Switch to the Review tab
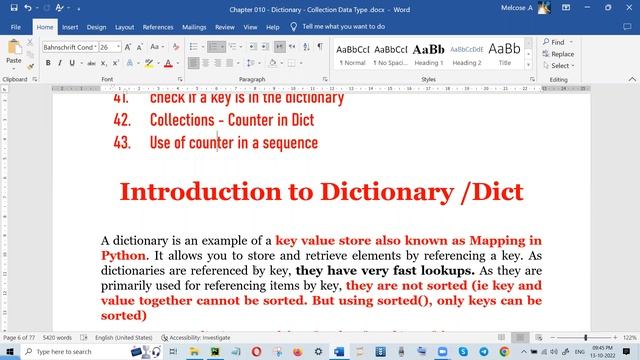This screenshot has height=360, width=640. point(225,27)
